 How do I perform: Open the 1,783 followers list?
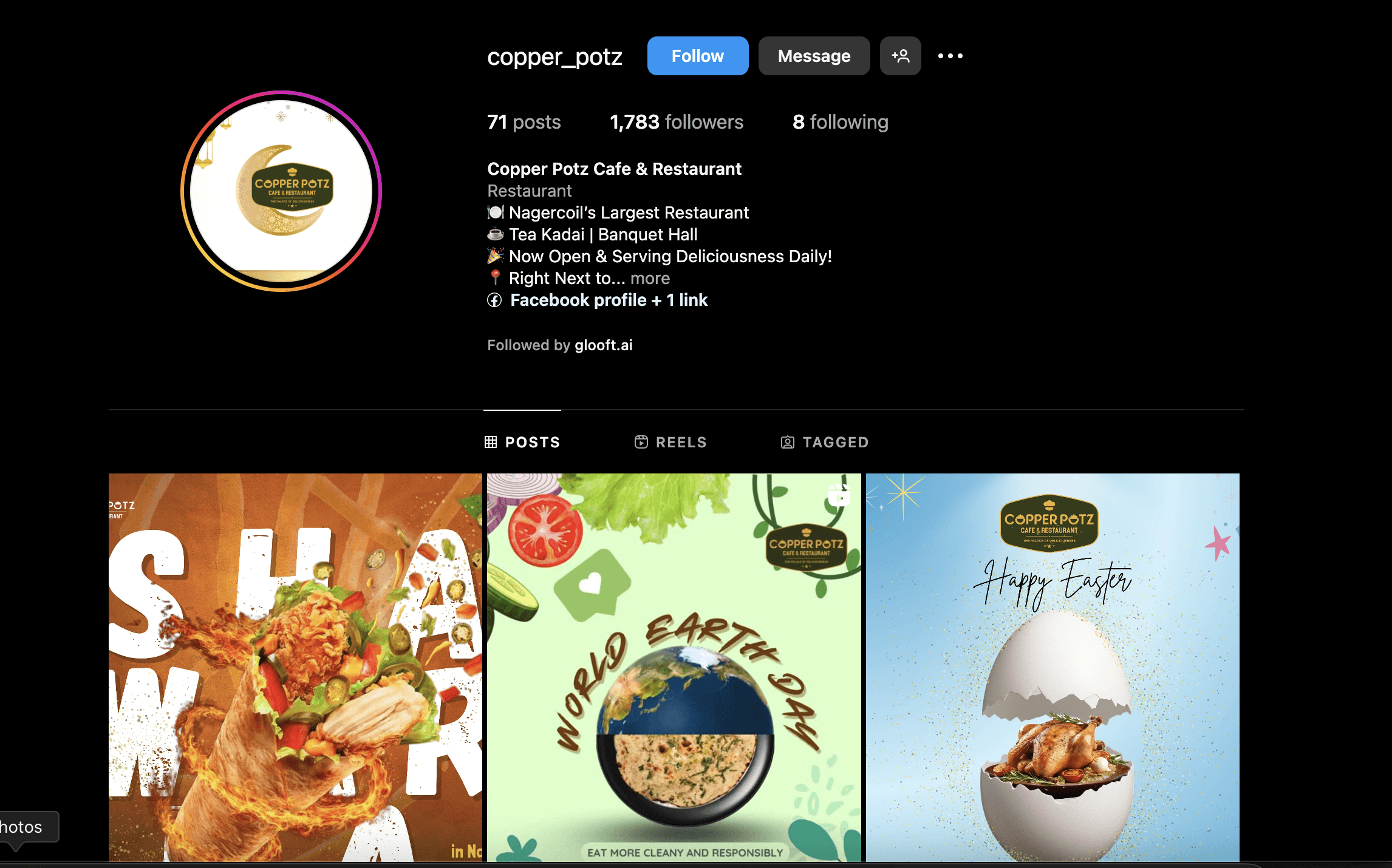click(677, 122)
